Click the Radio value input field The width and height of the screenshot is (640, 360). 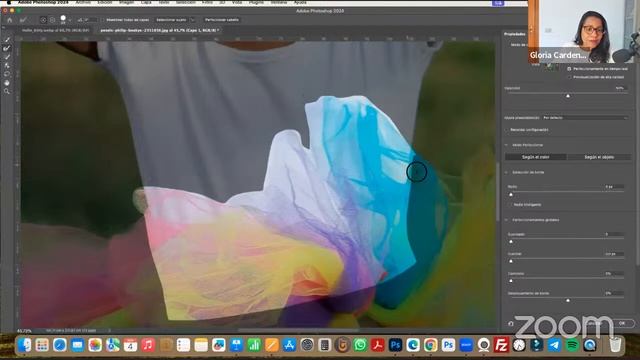pos(614,187)
